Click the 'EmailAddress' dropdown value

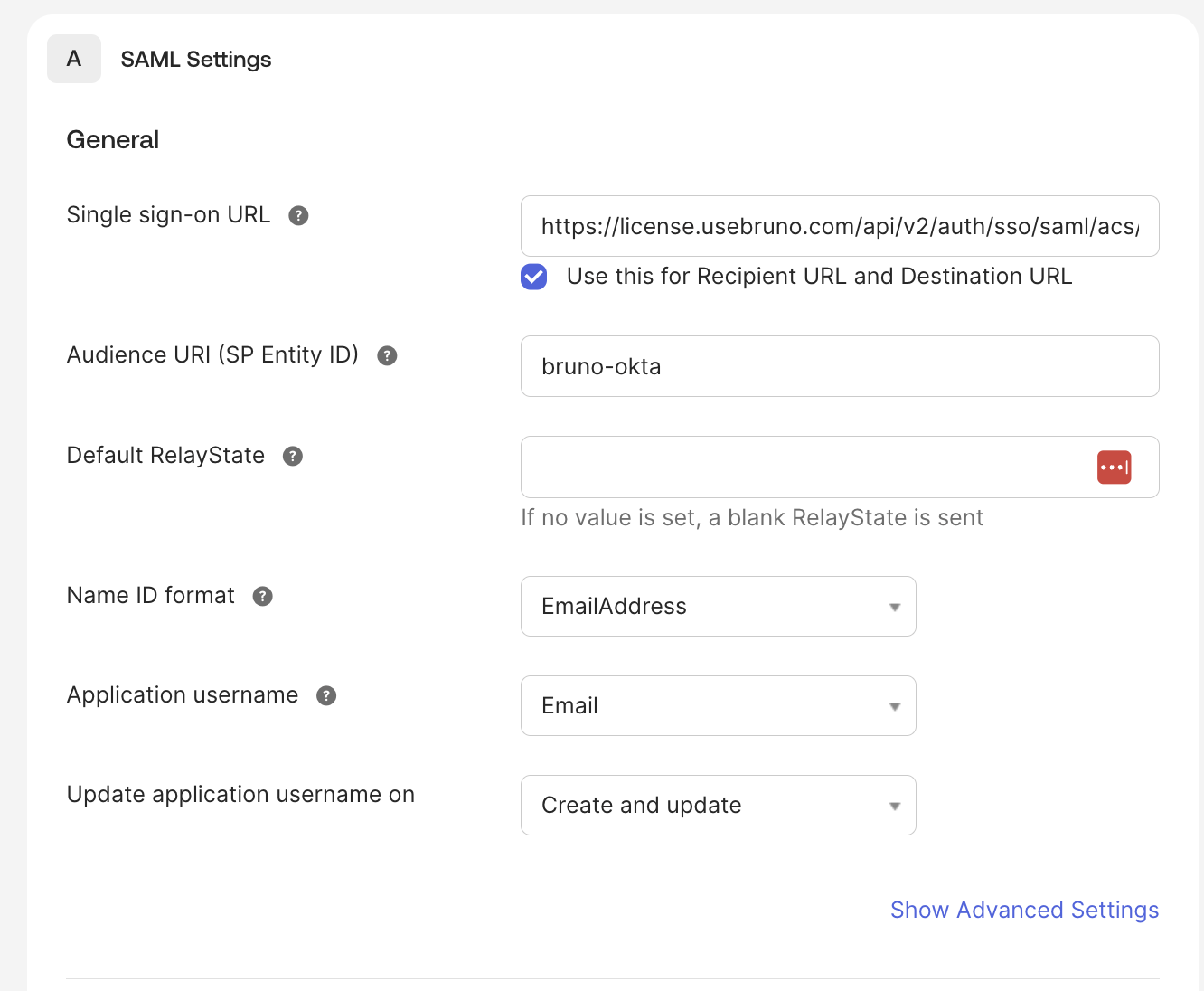614,606
